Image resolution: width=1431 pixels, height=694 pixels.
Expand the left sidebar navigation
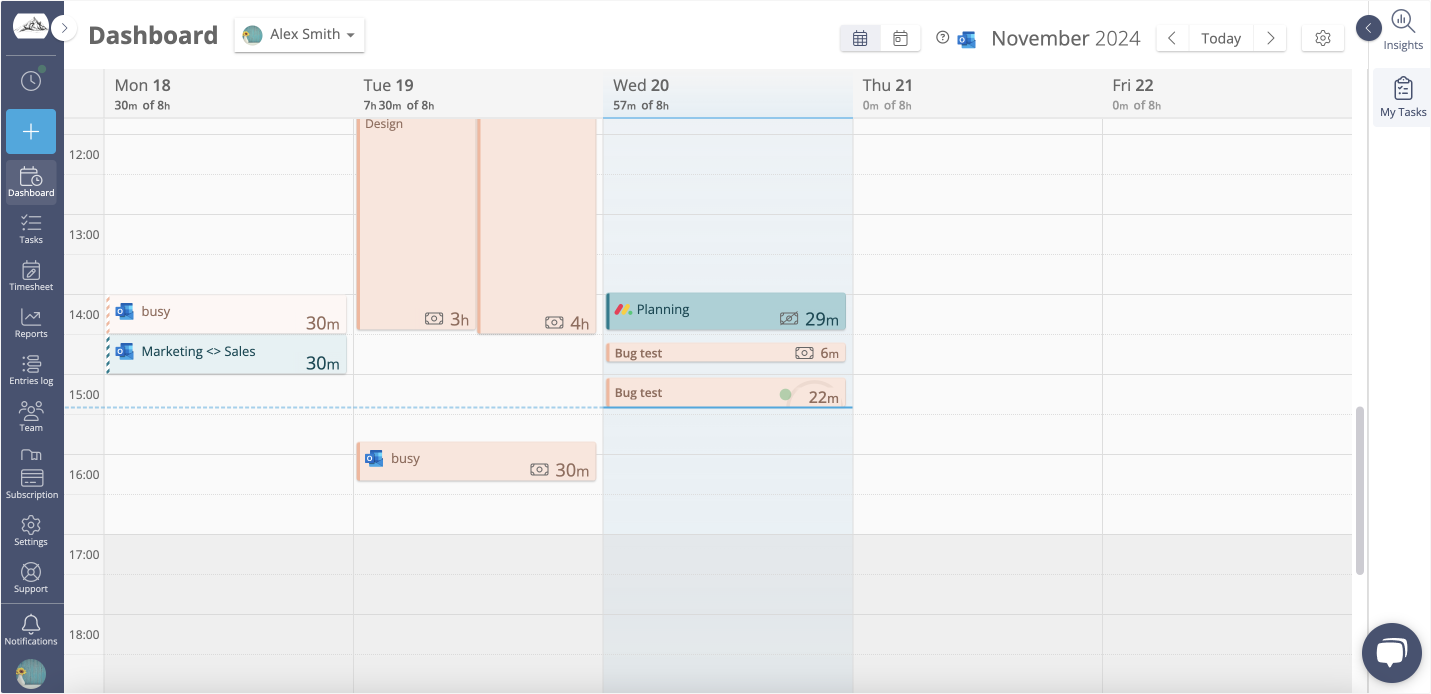click(x=65, y=28)
